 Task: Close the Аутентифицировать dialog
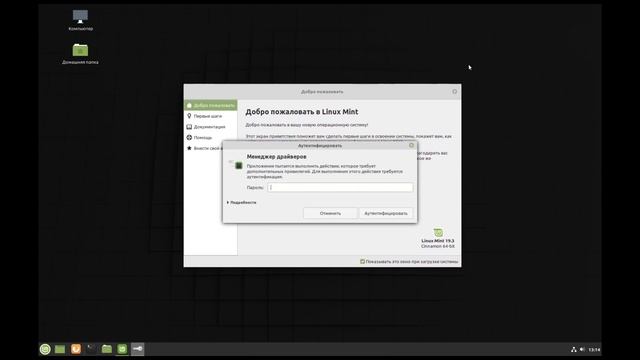[x=411, y=145]
